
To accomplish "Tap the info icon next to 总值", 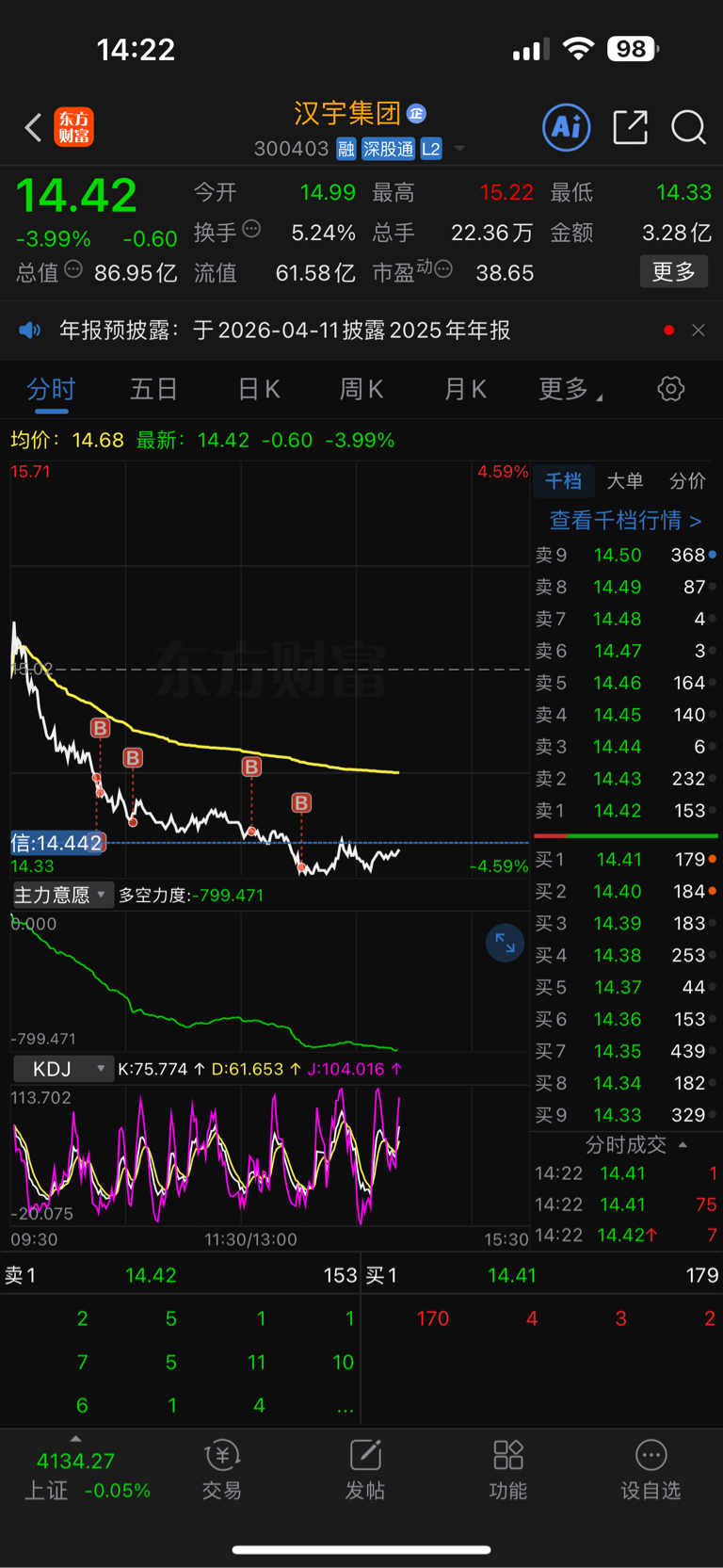I will point(72,270).
